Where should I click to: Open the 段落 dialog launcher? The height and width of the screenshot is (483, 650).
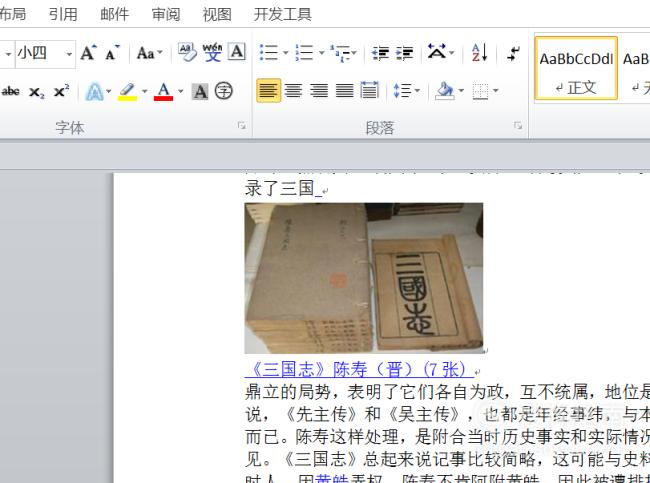pyautogui.click(x=517, y=125)
